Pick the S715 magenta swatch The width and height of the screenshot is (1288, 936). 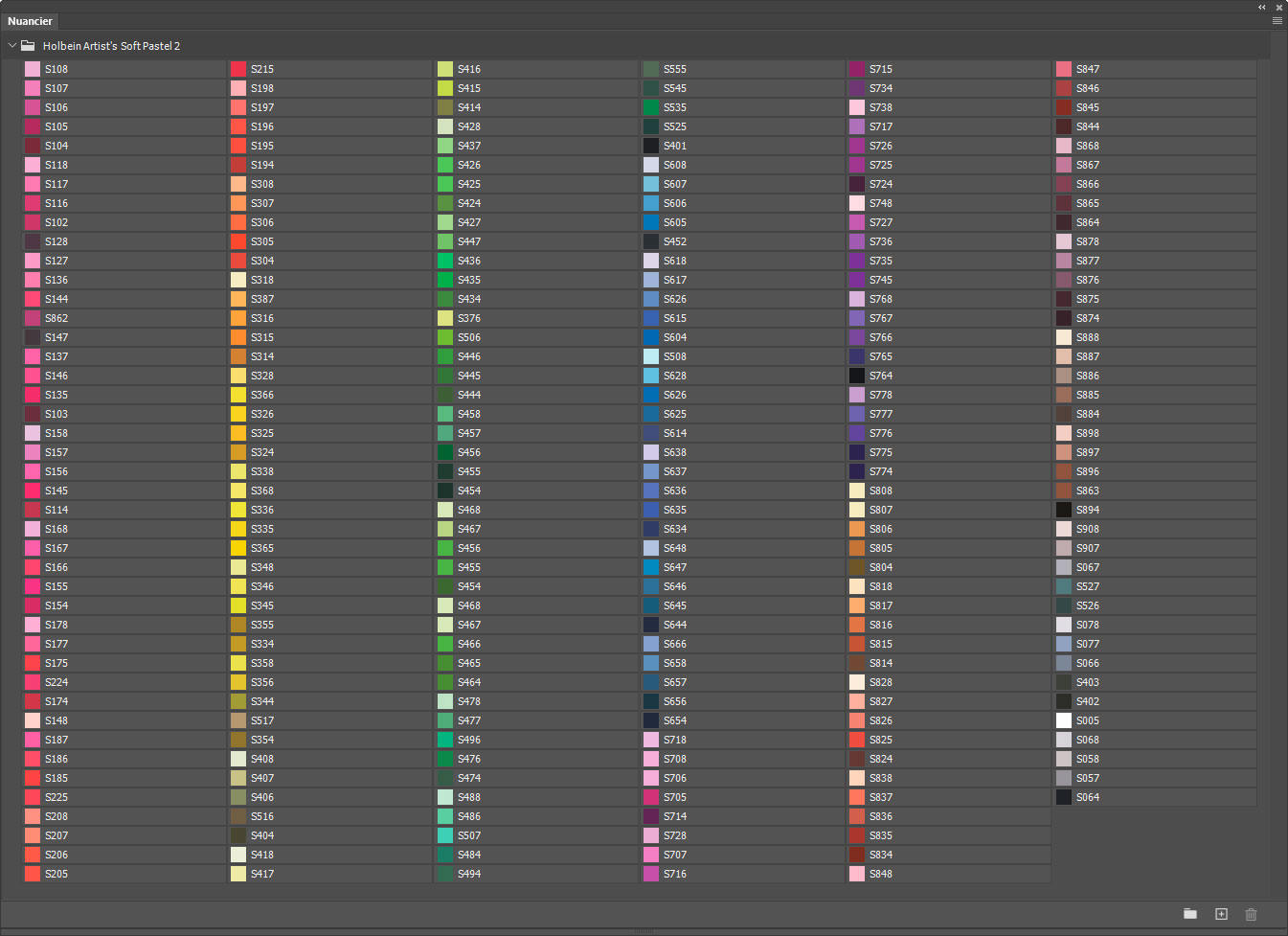click(x=857, y=69)
